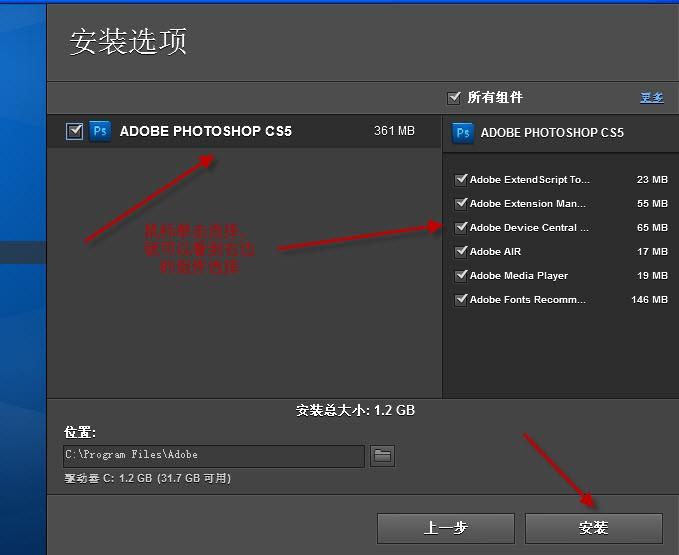Screen dimensions: 679x555
Task: Click the 安装总大小: 1.2 GB text
Action: tap(355, 410)
